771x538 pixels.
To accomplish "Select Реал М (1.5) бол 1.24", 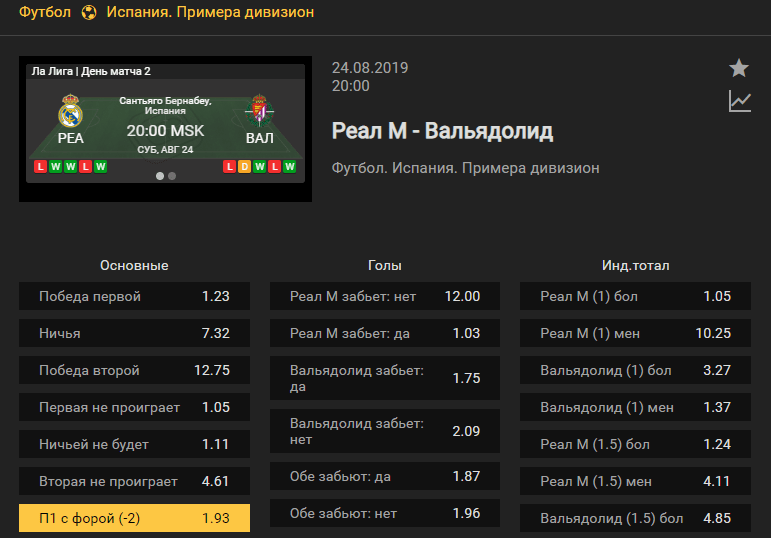I will 635,444.
